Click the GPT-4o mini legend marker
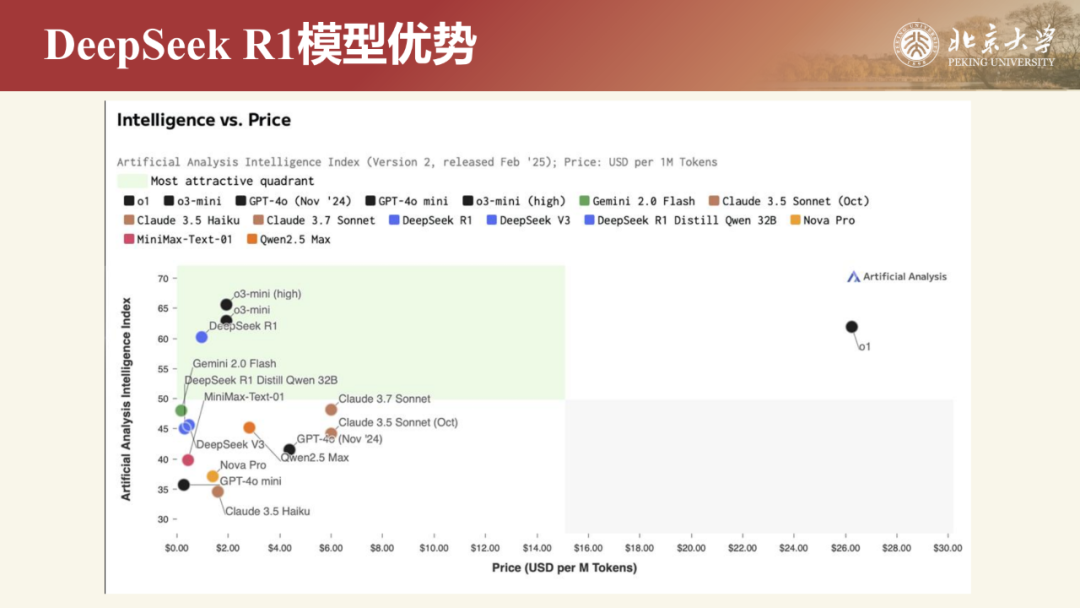The height and width of the screenshot is (608, 1080). (368, 200)
